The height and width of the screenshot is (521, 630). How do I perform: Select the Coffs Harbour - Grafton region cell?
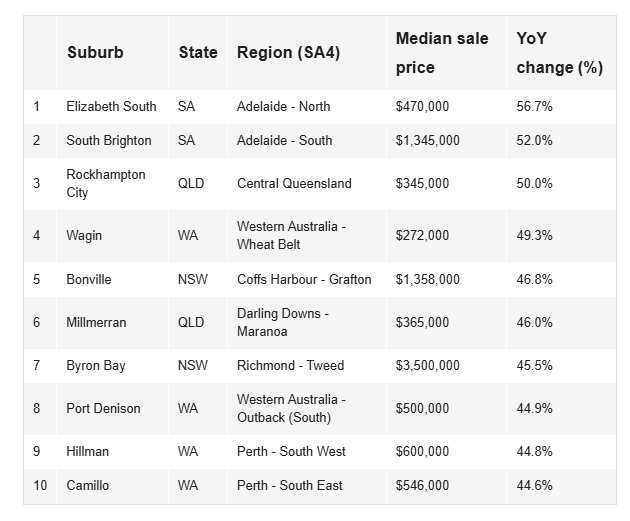point(304,279)
